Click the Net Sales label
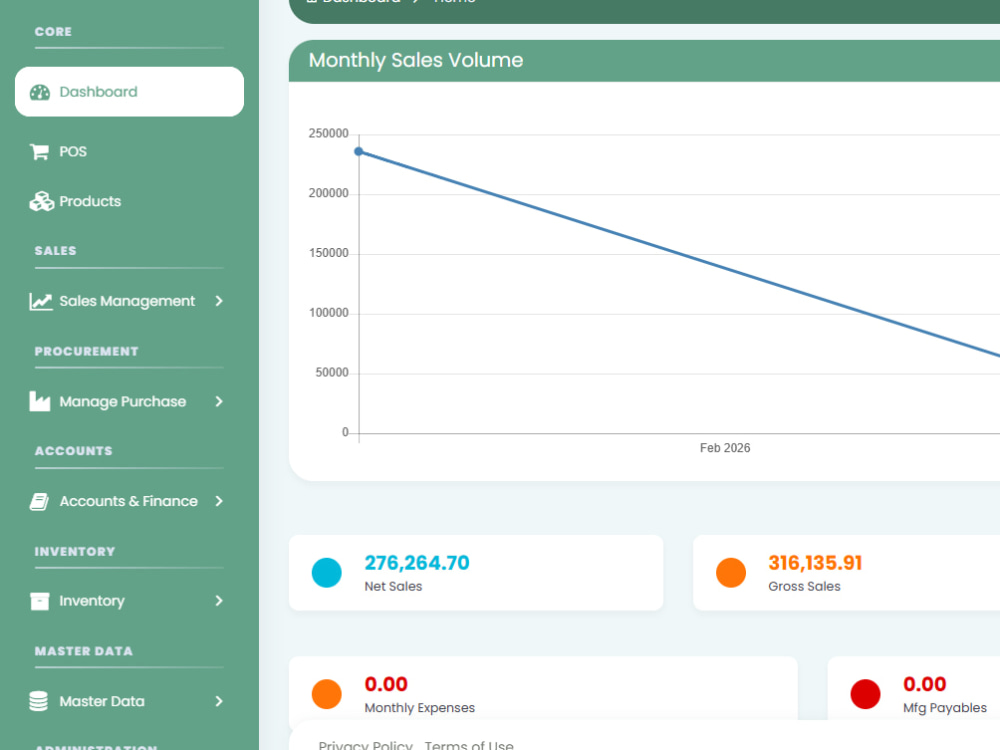Screen dimensions: 1000x750 (x=393, y=587)
